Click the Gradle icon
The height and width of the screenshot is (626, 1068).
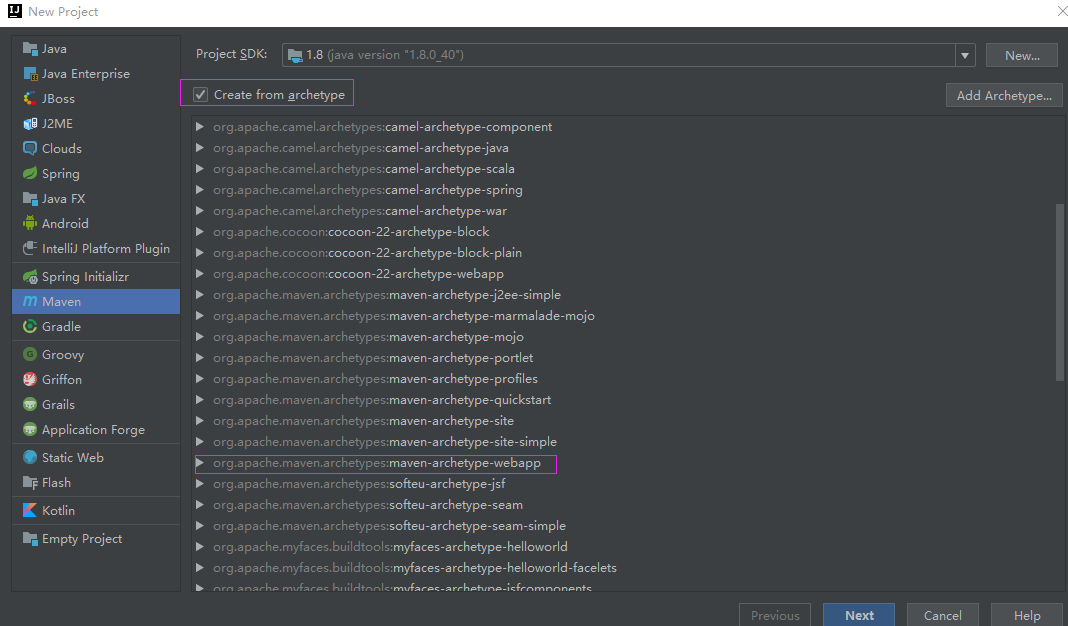(30, 326)
